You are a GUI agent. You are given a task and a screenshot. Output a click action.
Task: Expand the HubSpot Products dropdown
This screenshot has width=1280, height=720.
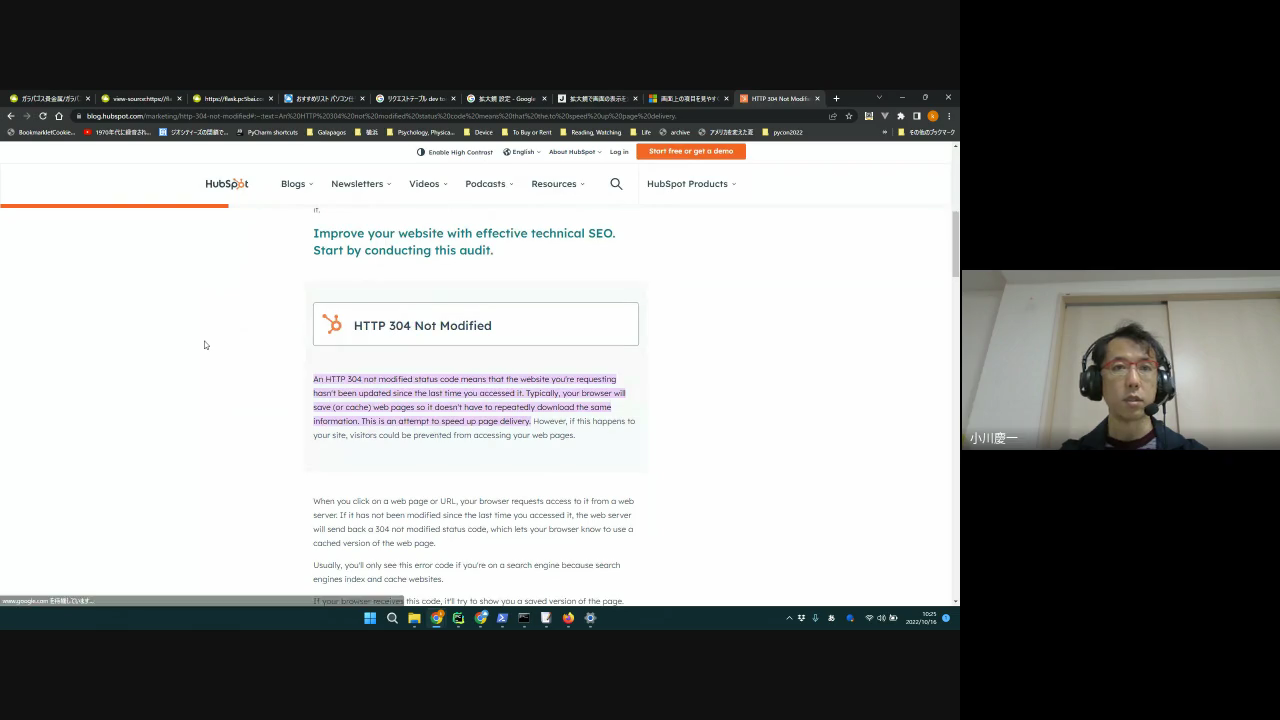coord(691,184)
